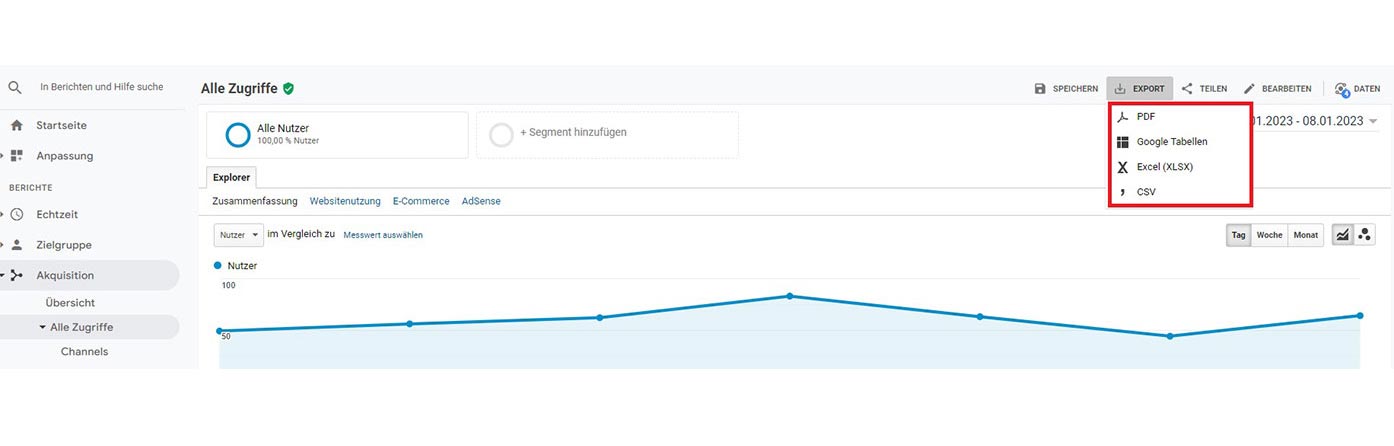Screen dimensions: 1394x446
Task: Click the Speichern floppy disk icon
Action: point(1040,89)
